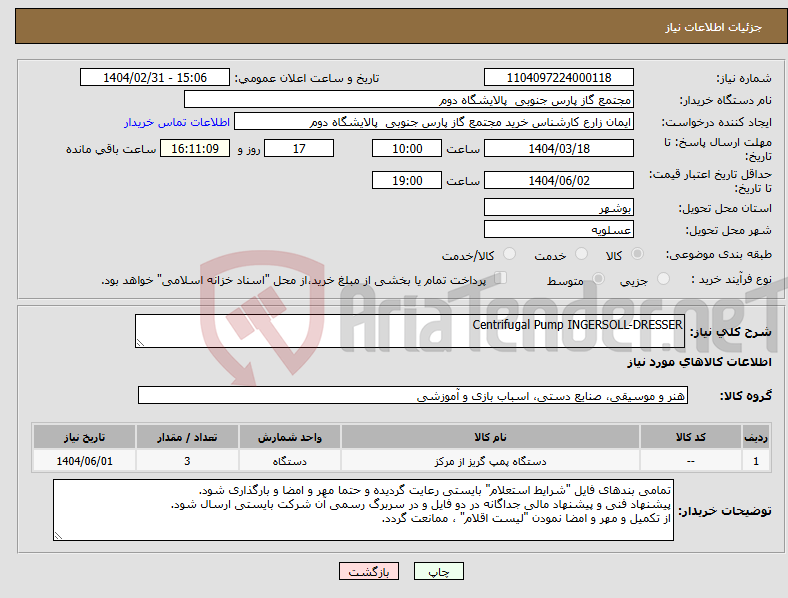This screenshot has width=788, height=598.
Task: Click the واحد شمارش column header
Action: tap(289, 437)
